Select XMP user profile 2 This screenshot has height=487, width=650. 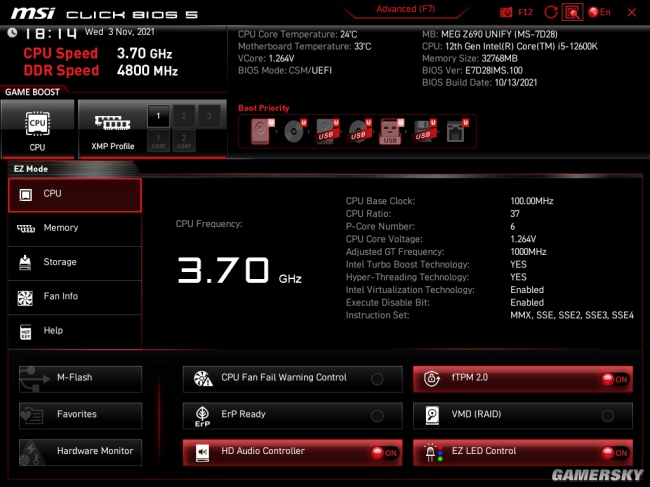184,141
